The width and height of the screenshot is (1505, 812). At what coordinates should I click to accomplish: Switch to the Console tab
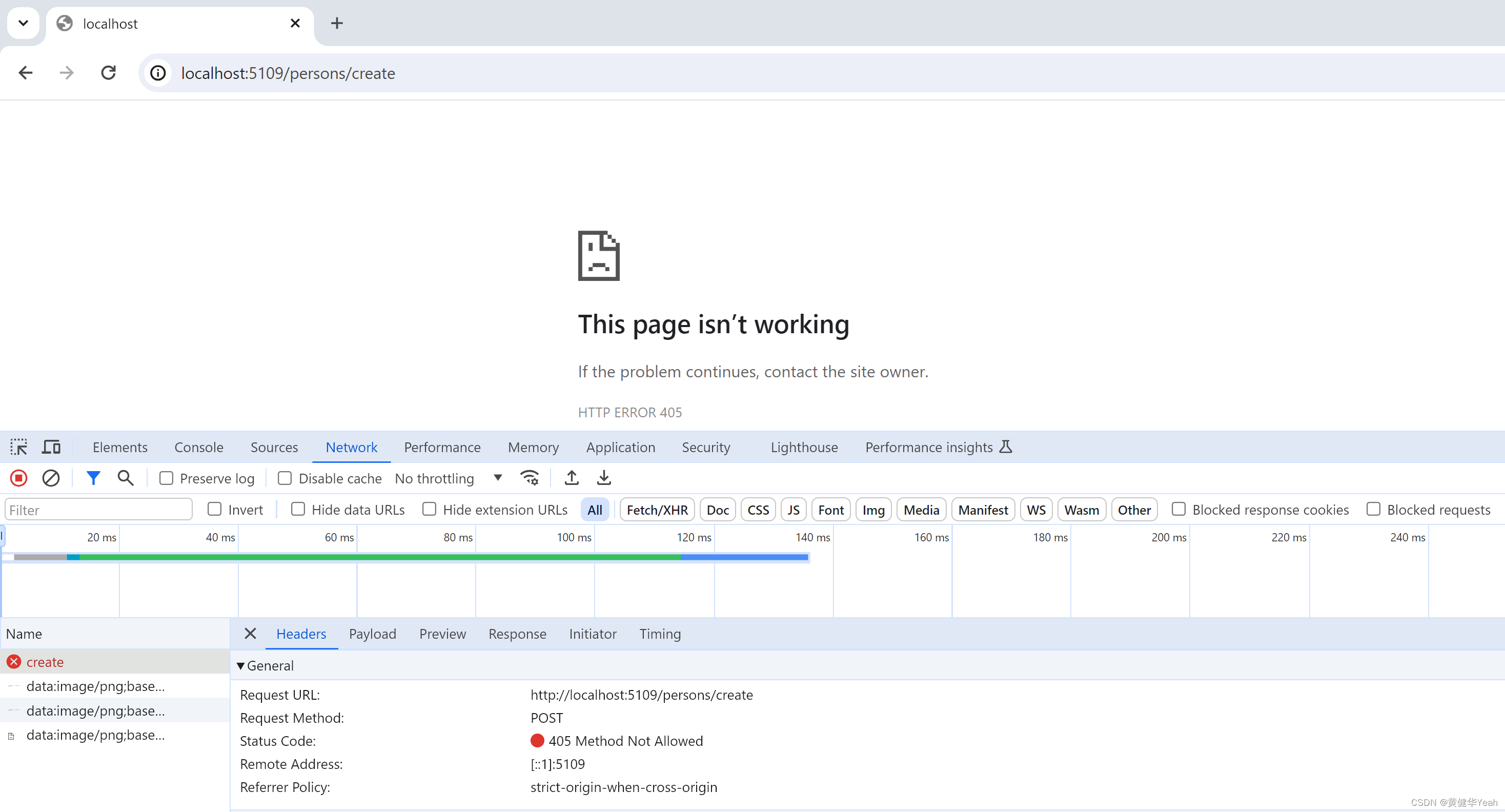click(x=199, y=447)
